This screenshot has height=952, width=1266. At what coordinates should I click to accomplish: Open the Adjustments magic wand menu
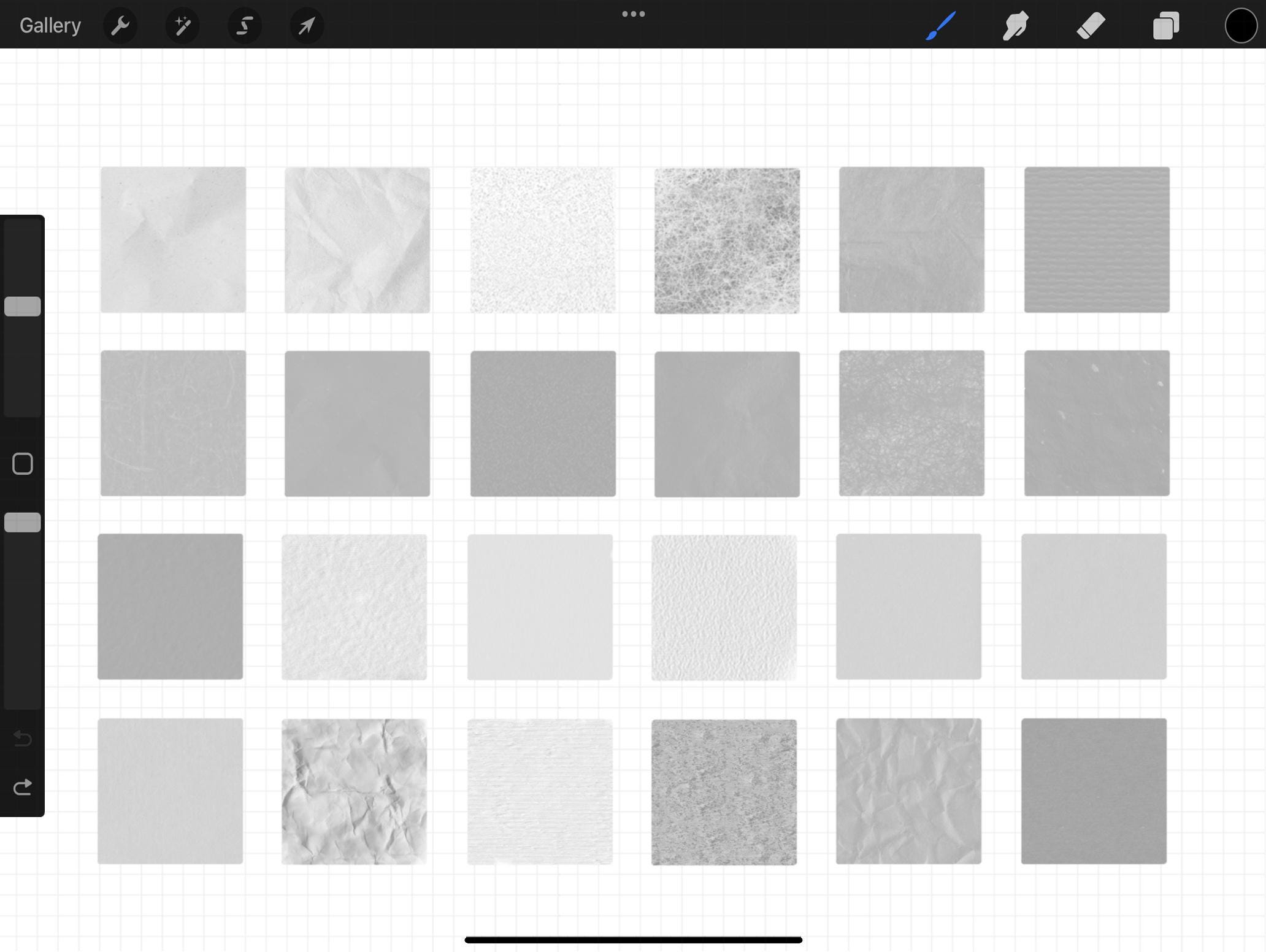point(183,26)
